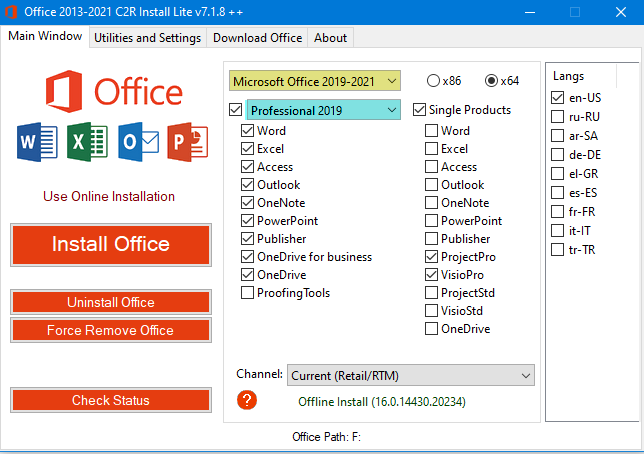Check Outlook under Single Products
644x454 pixels.
pyautogui.click(x=431, y=185)
